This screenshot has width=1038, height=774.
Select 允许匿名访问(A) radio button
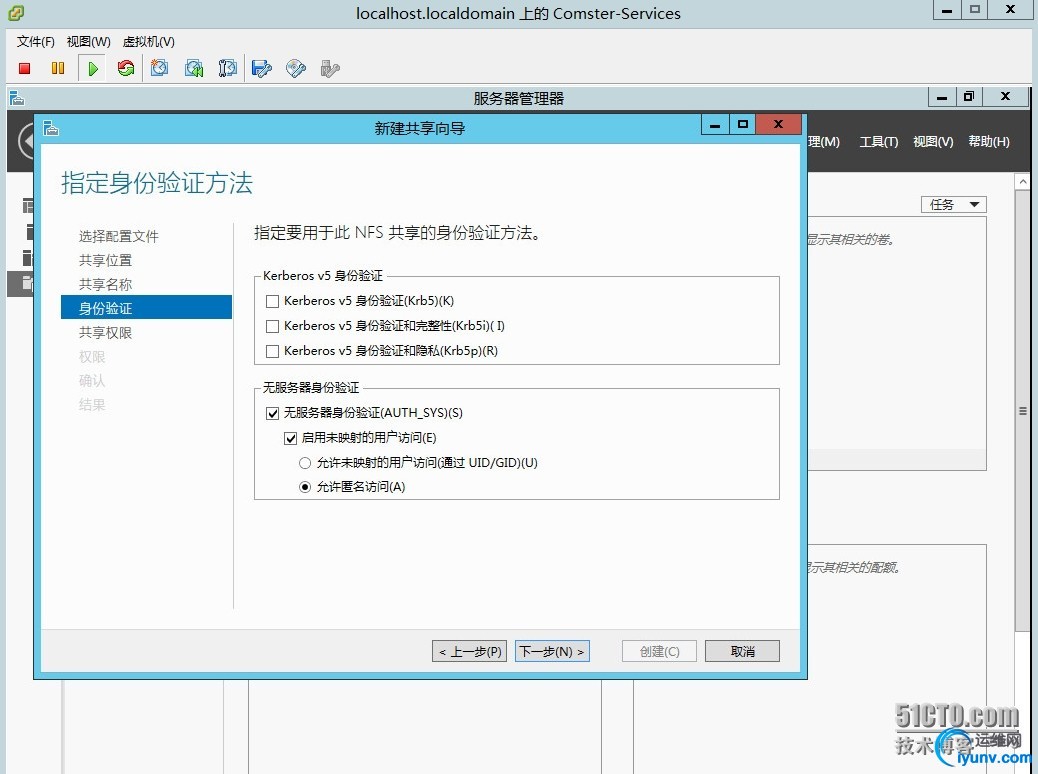305,487
